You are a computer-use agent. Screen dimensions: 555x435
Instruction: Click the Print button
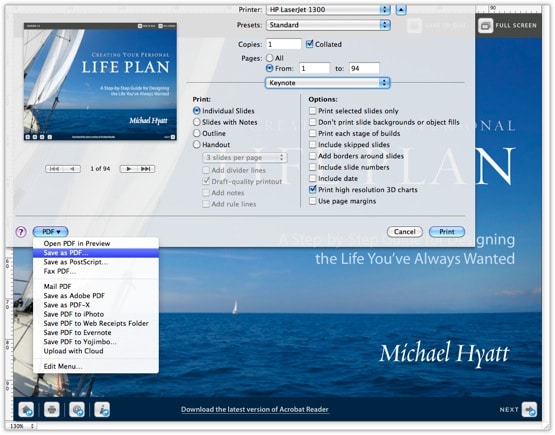(447, 232)
